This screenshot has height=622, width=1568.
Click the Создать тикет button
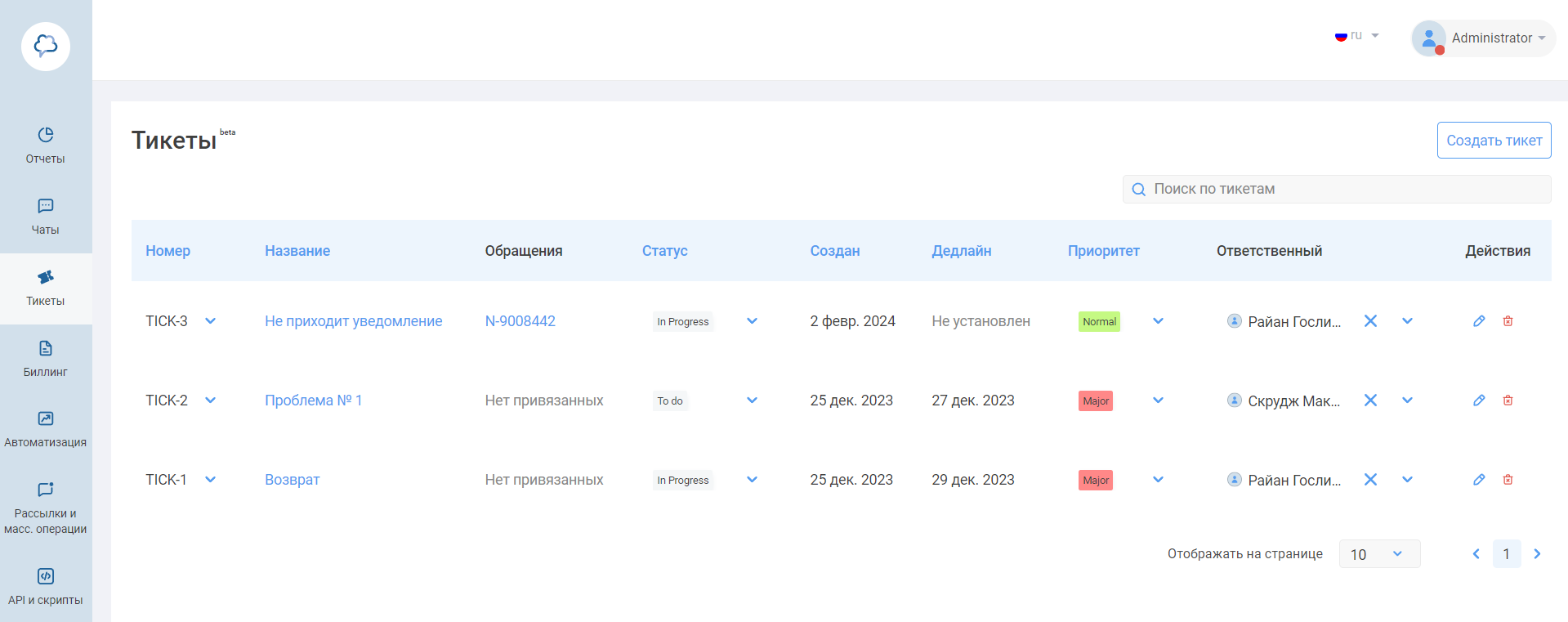click(x=1494, y=141)
